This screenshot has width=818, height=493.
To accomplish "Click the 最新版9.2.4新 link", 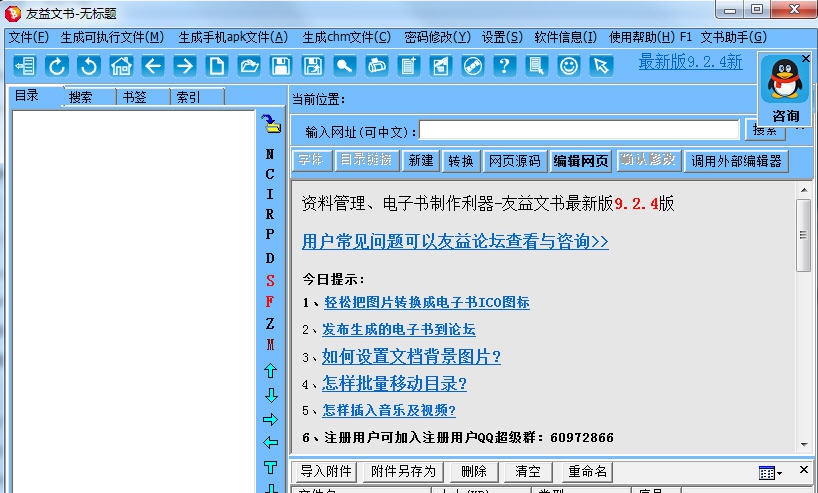I will click(690, 62).
